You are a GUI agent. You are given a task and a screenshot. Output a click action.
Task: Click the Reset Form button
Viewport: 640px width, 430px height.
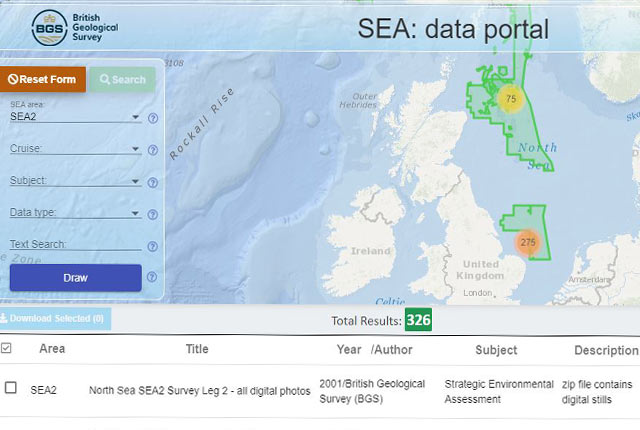42,79
